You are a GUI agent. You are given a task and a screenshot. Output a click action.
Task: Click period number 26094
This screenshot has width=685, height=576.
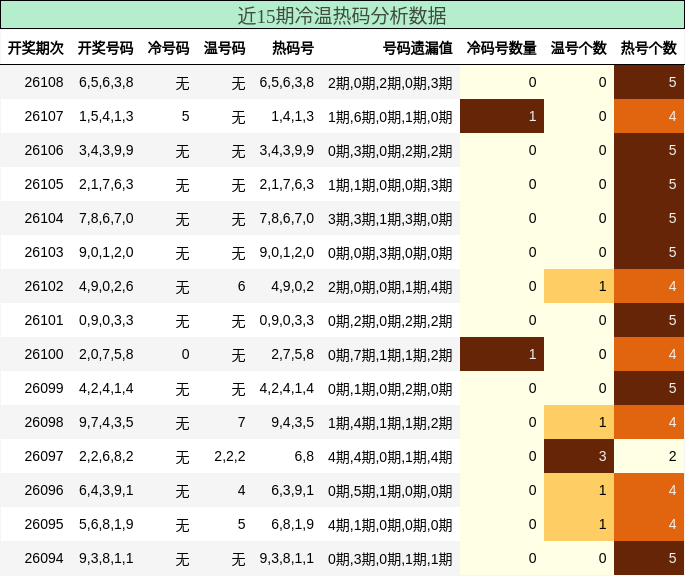(44, 559)
